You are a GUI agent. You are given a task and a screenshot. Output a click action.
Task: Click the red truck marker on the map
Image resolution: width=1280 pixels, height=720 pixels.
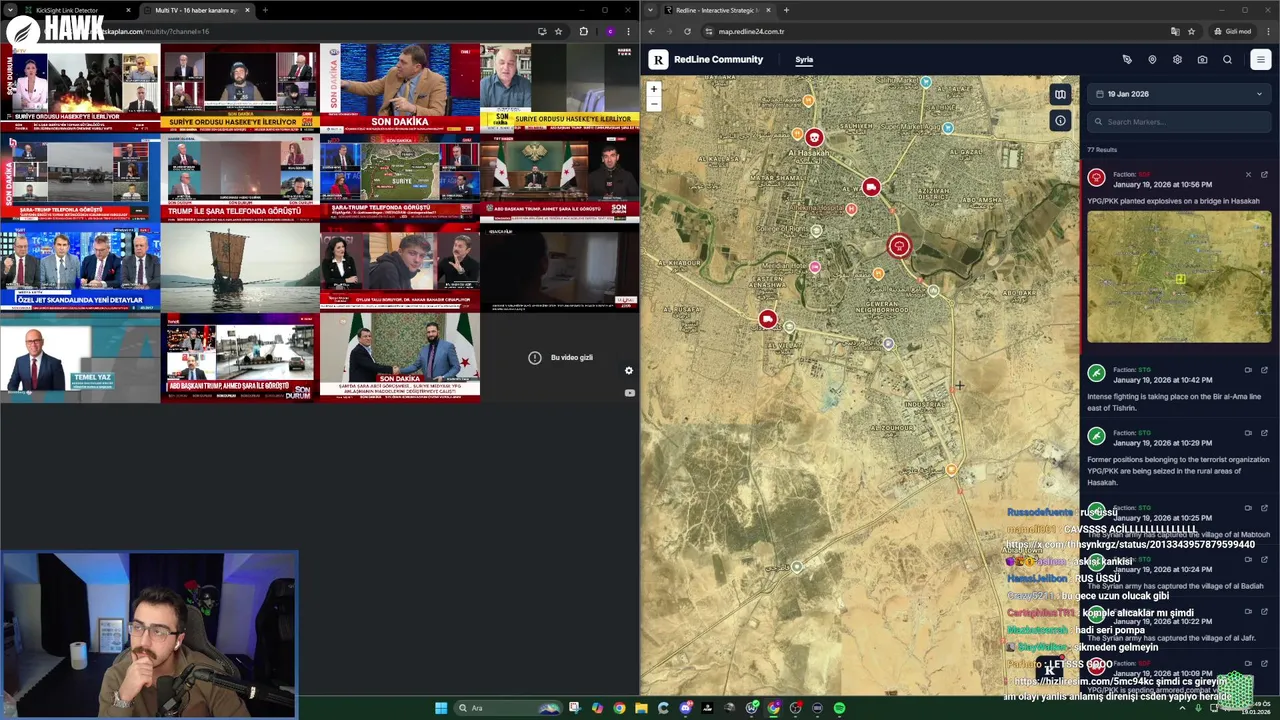[x=871, y=187]
